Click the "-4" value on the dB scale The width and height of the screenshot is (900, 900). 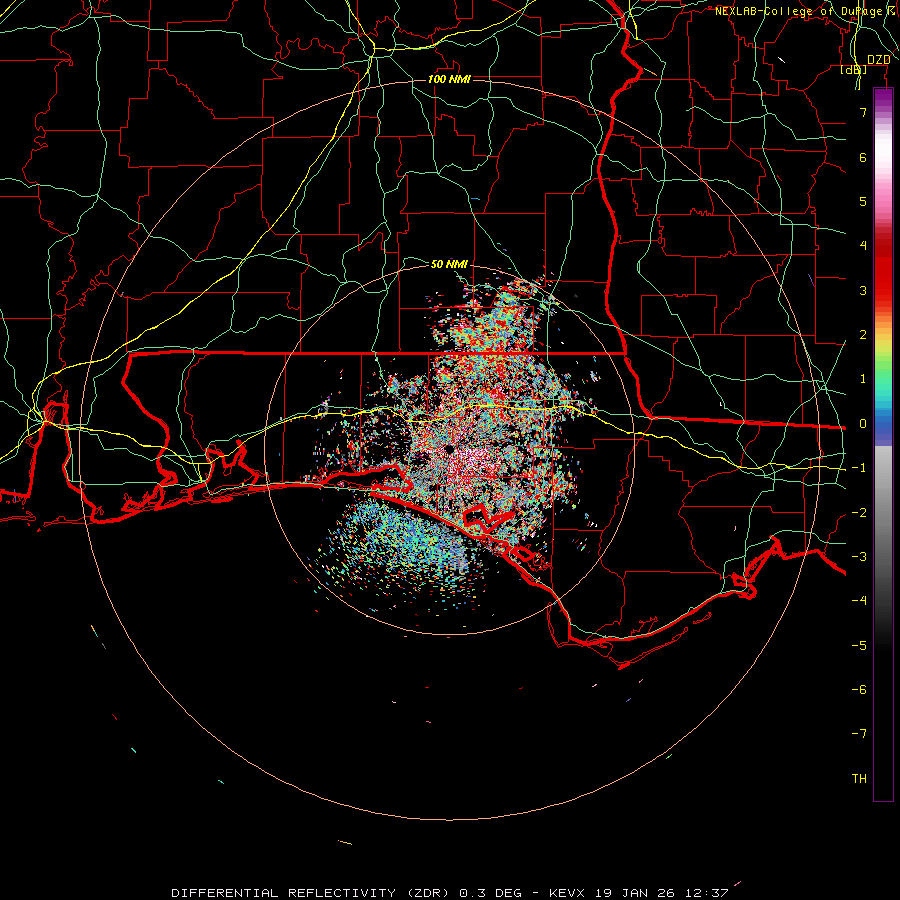(859, 601)
